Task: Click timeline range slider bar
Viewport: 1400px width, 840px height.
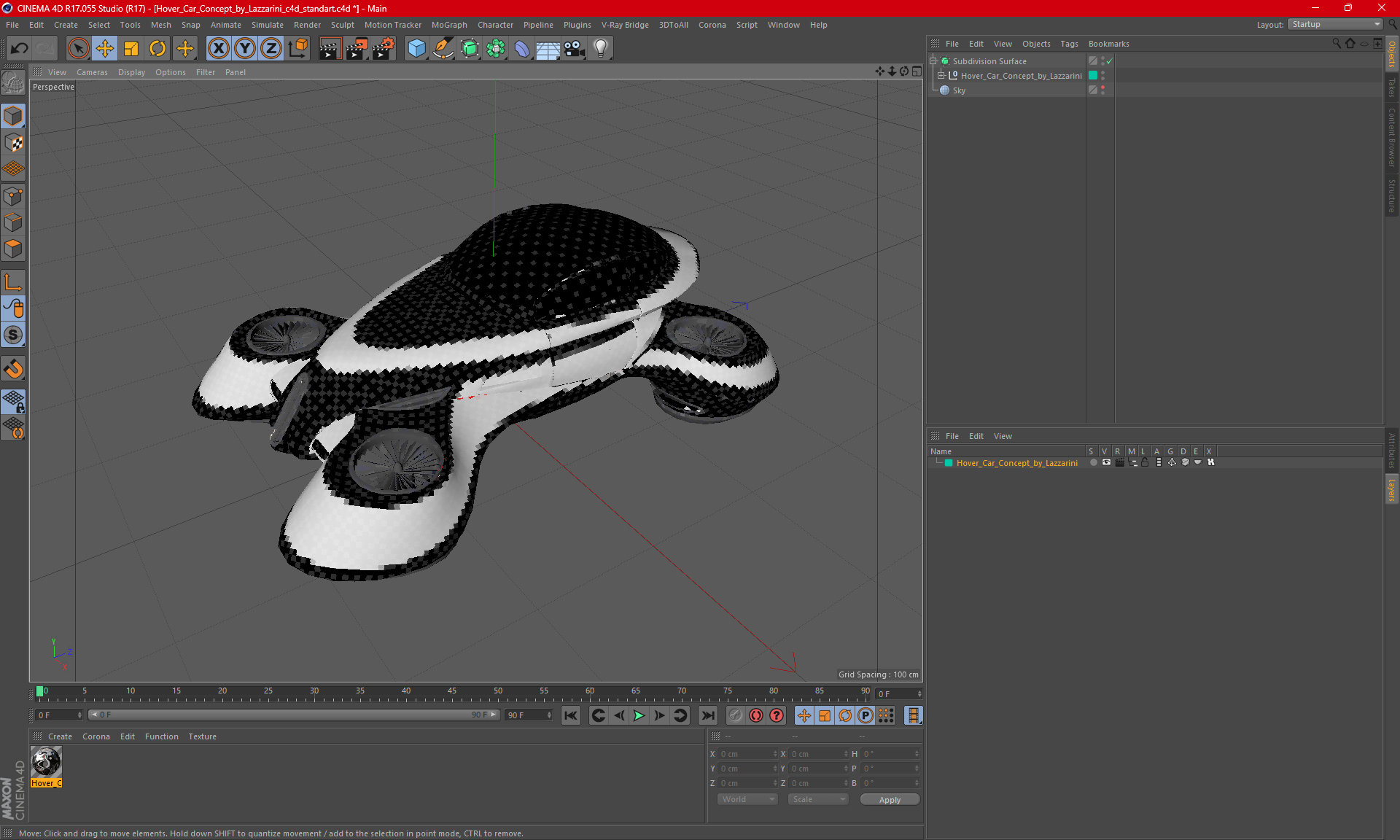Action: [x=294, y=715]
